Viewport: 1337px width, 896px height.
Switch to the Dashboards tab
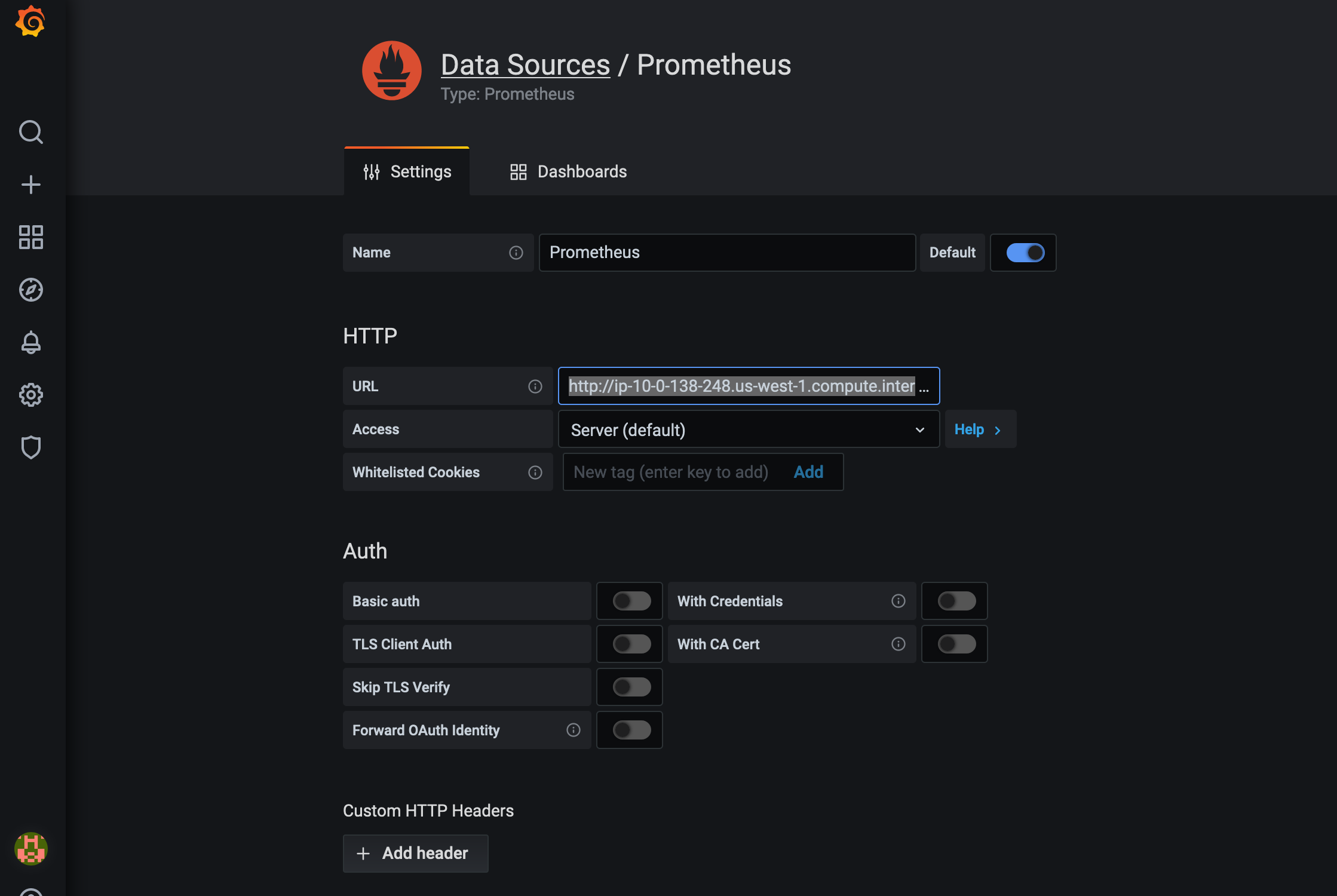point(568,172)
